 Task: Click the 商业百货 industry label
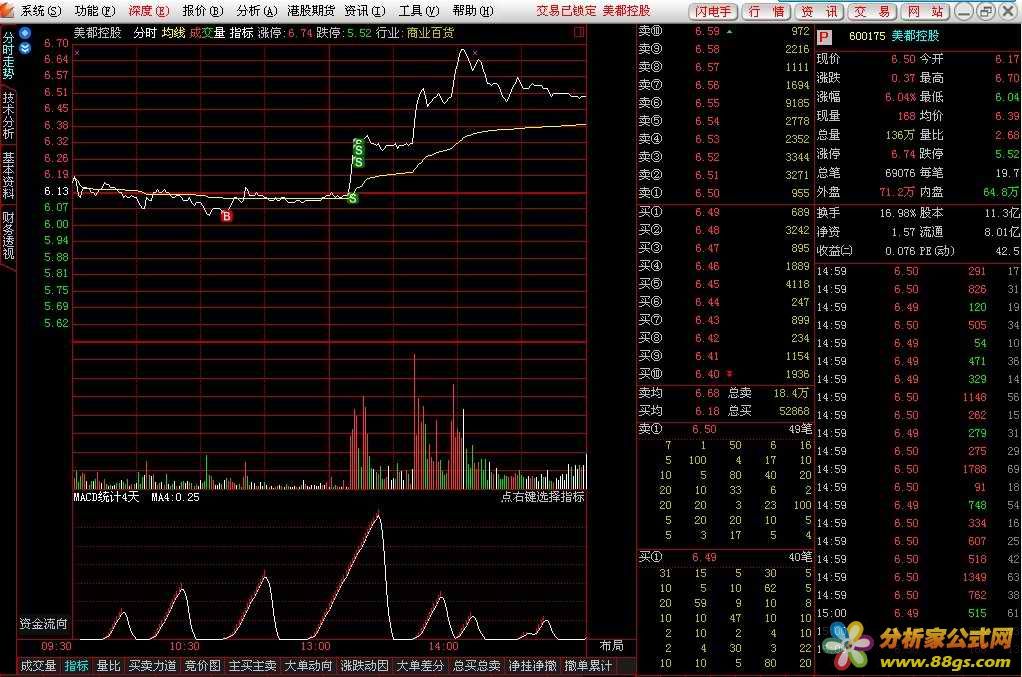click(x=430, y=33)
